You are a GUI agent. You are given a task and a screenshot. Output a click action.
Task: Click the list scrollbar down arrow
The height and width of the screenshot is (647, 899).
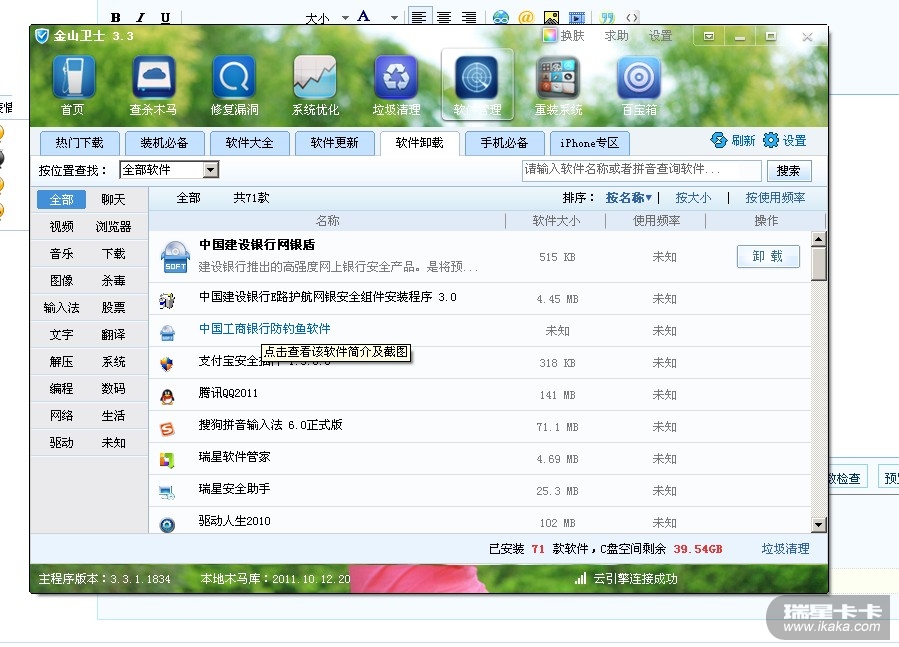click(x=818, y=524)
